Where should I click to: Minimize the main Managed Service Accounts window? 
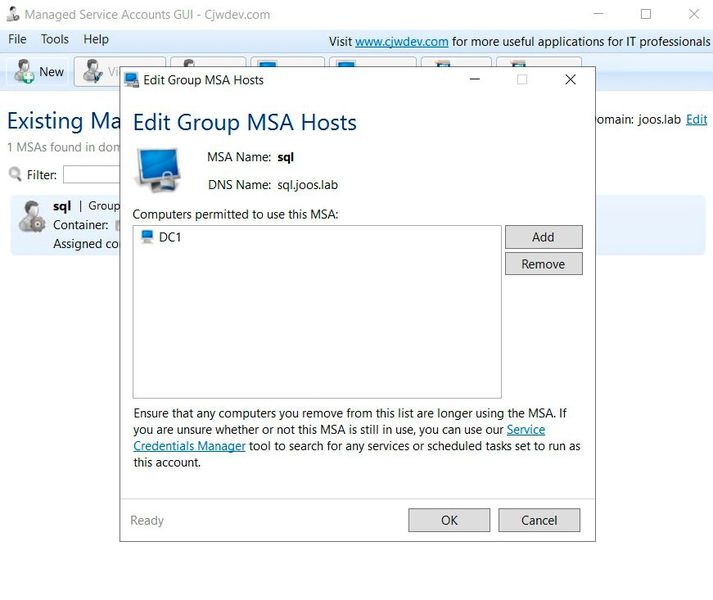pyautogui.click(x=598, y=14)
